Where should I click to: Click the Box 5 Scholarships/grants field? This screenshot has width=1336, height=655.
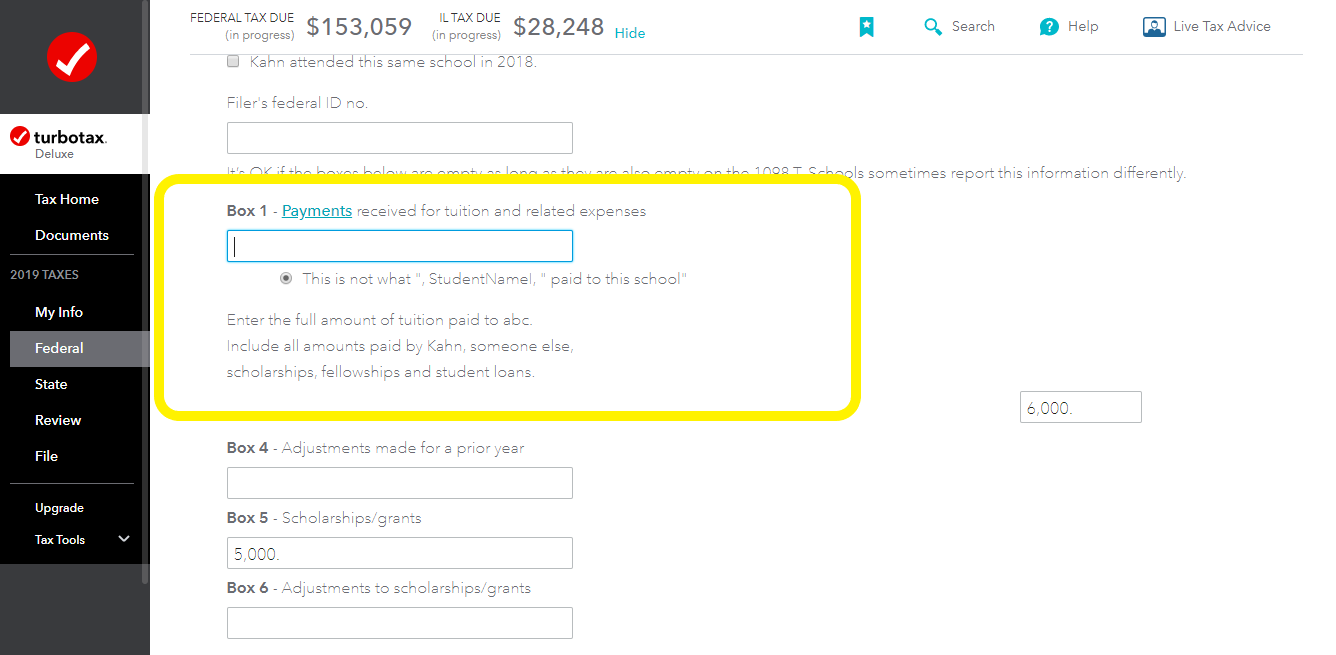[399, 553]
